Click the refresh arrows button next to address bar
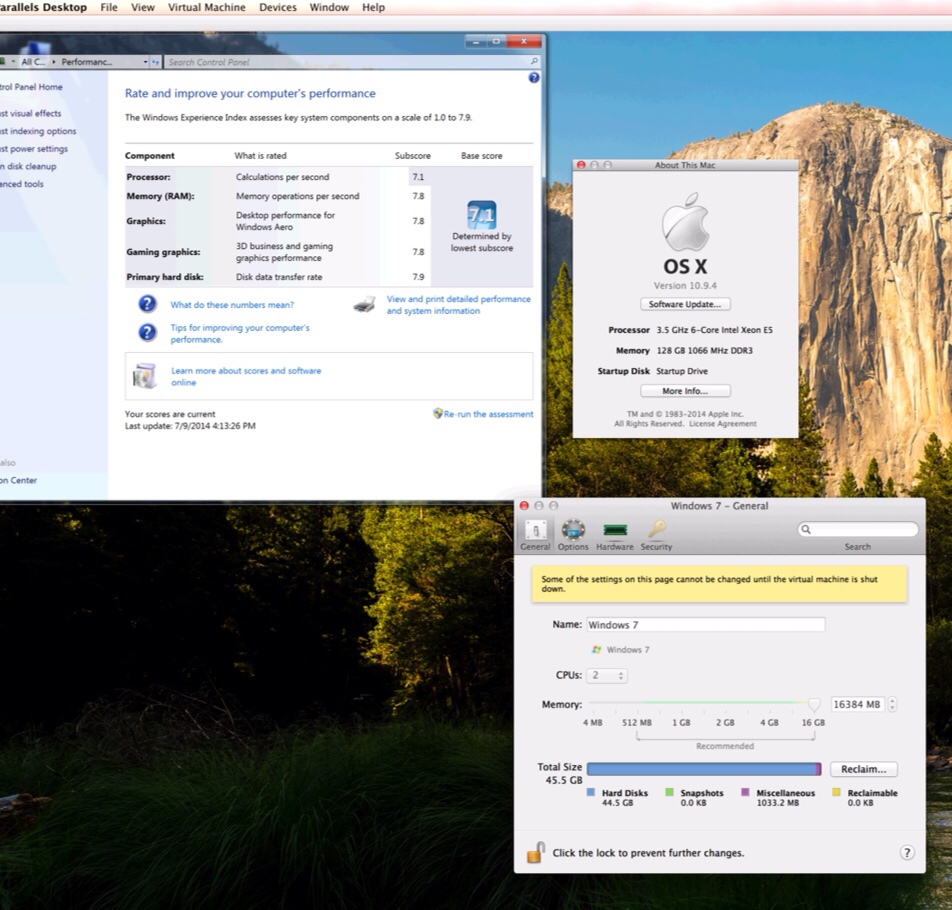The image size is (952, 910). 155,62
